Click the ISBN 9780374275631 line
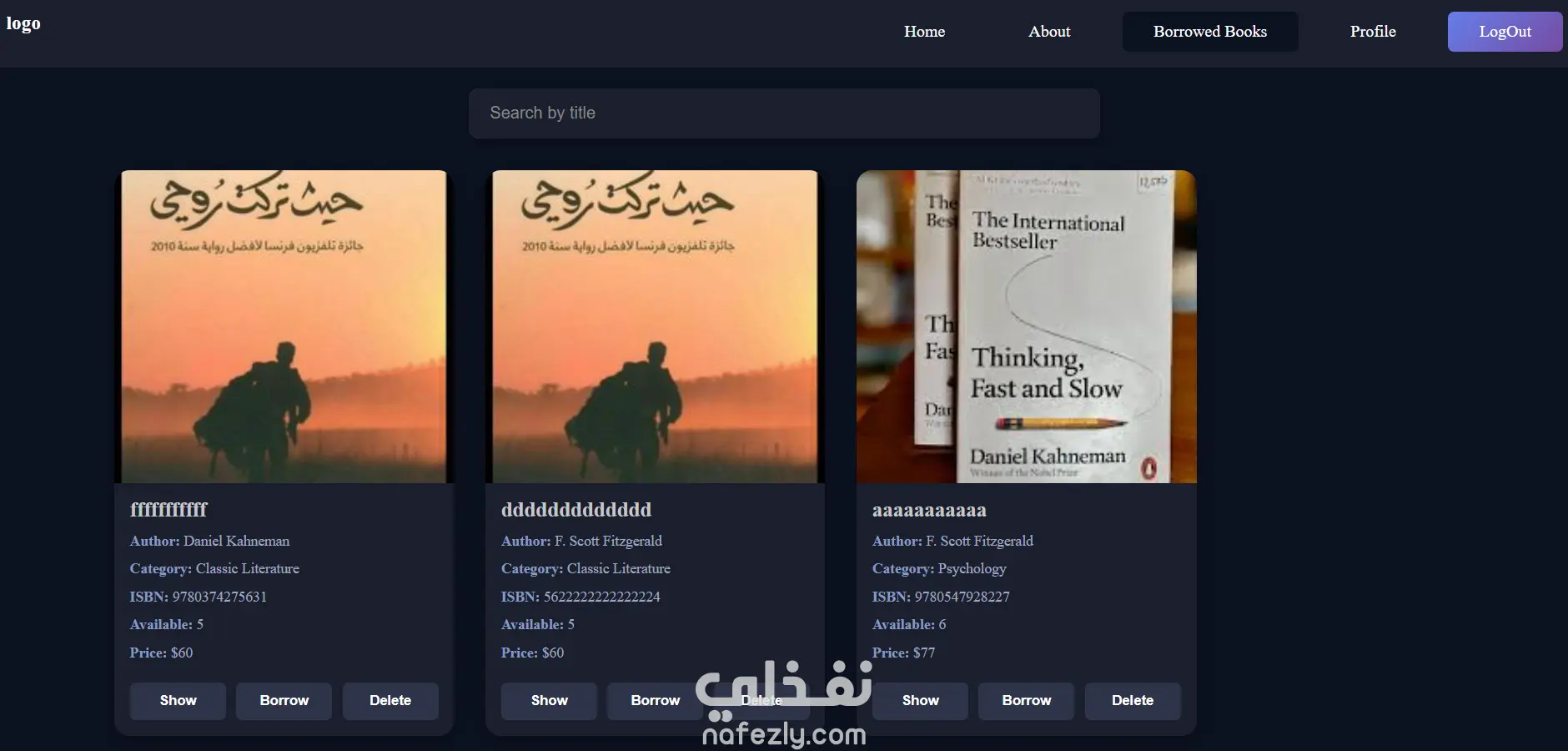The width and height of the screenshot is (1568, 751). (x=199, y=597)
